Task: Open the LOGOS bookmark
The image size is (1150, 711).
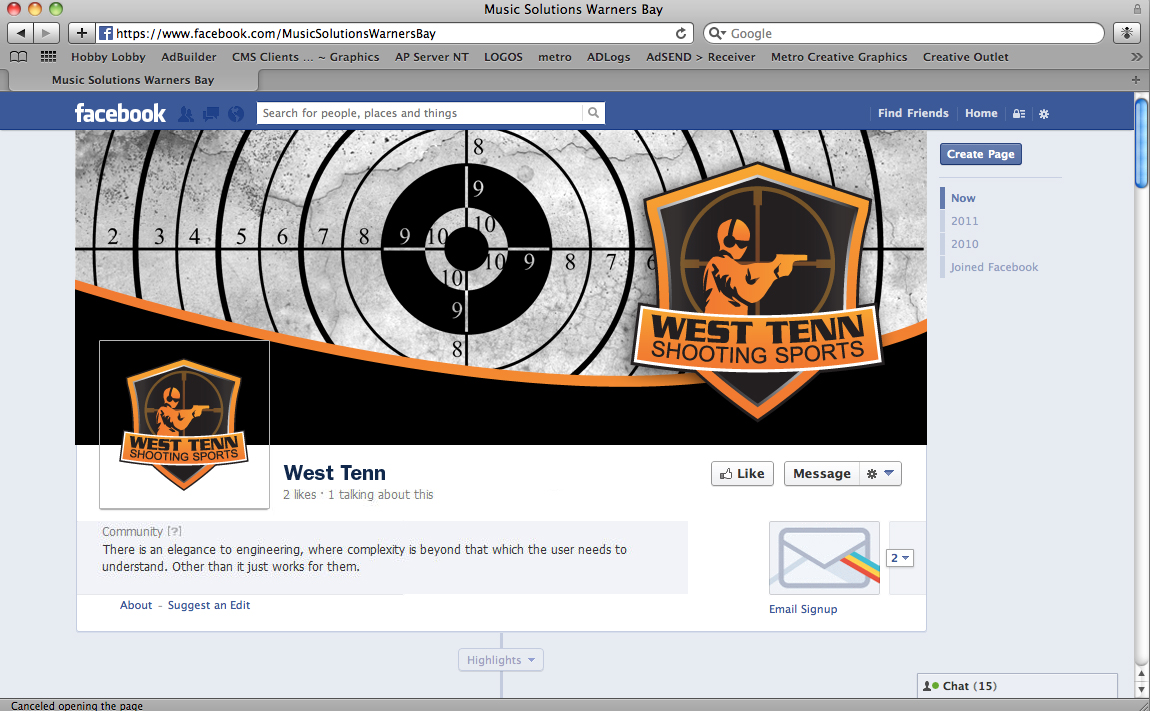Action: pyautogui.click(x=503, y=56)
